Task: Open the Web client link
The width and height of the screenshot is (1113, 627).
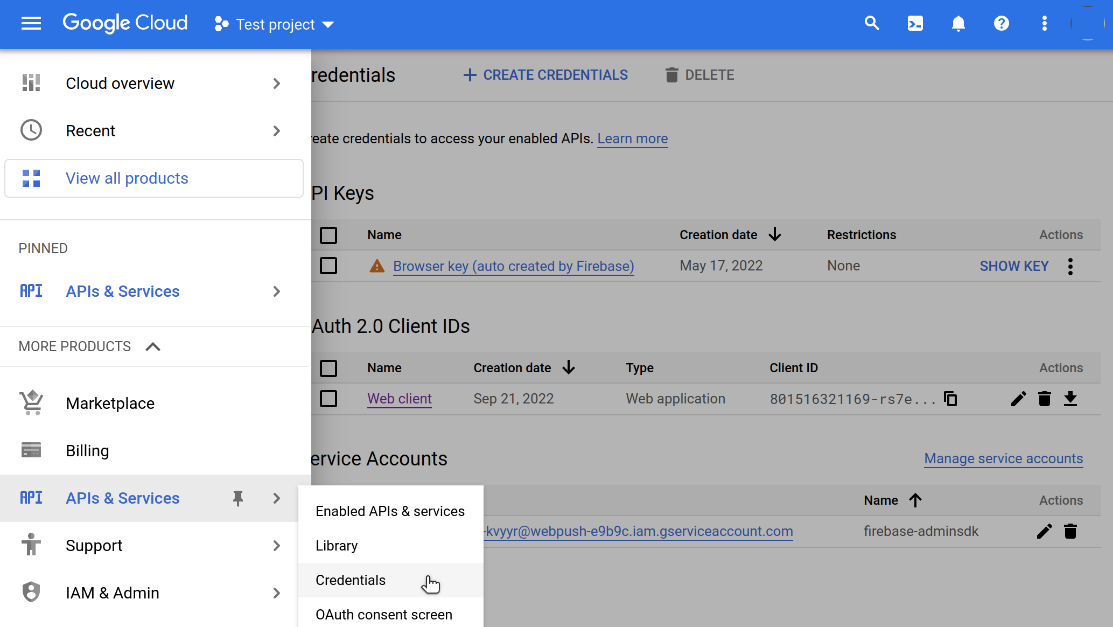Action: point(400,399)
